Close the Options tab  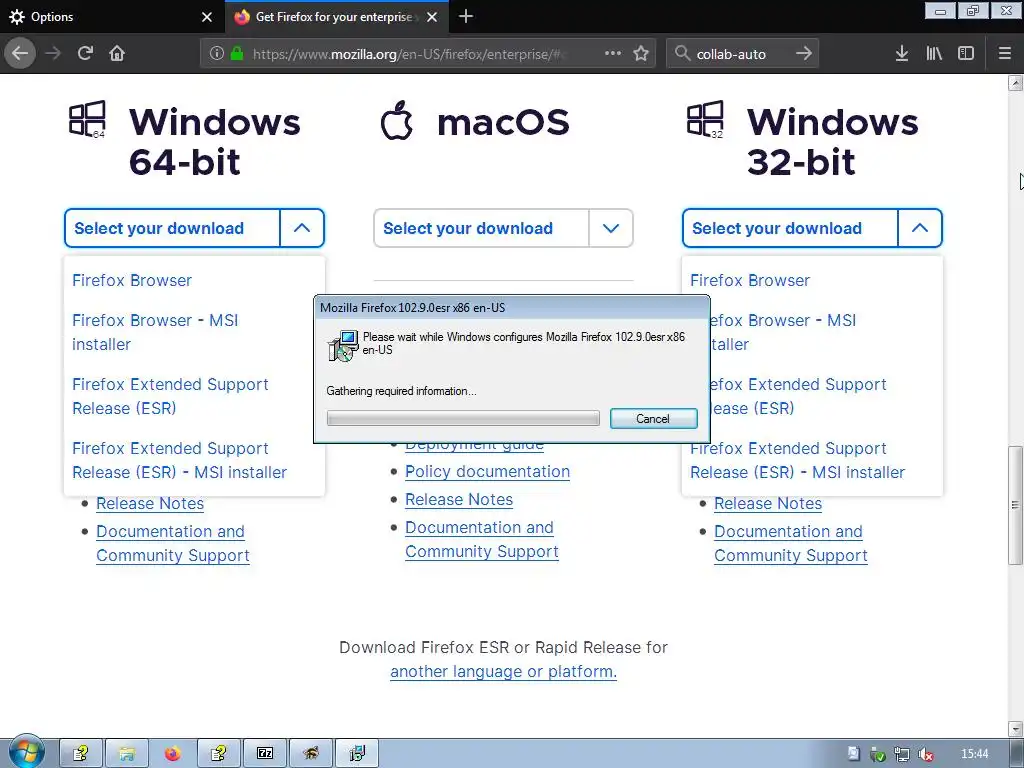tap(206, 17)
